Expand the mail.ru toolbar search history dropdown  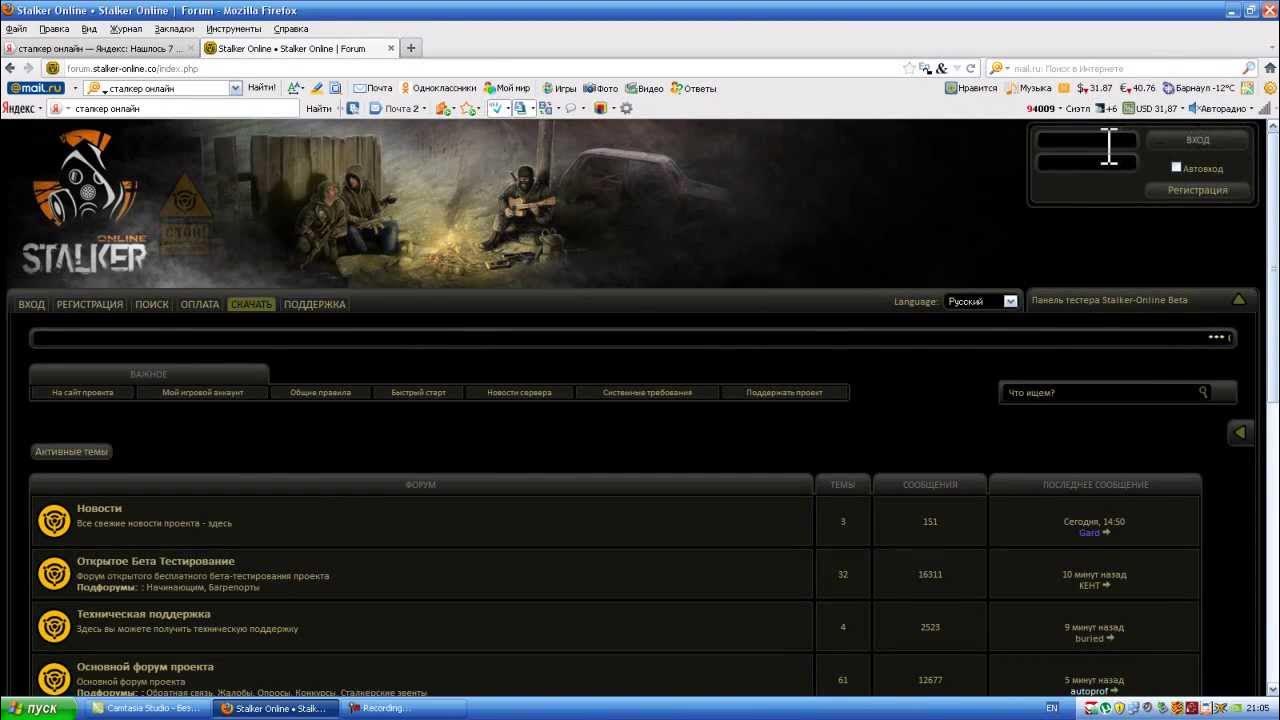pyautogui.click(x=236, y=88)
